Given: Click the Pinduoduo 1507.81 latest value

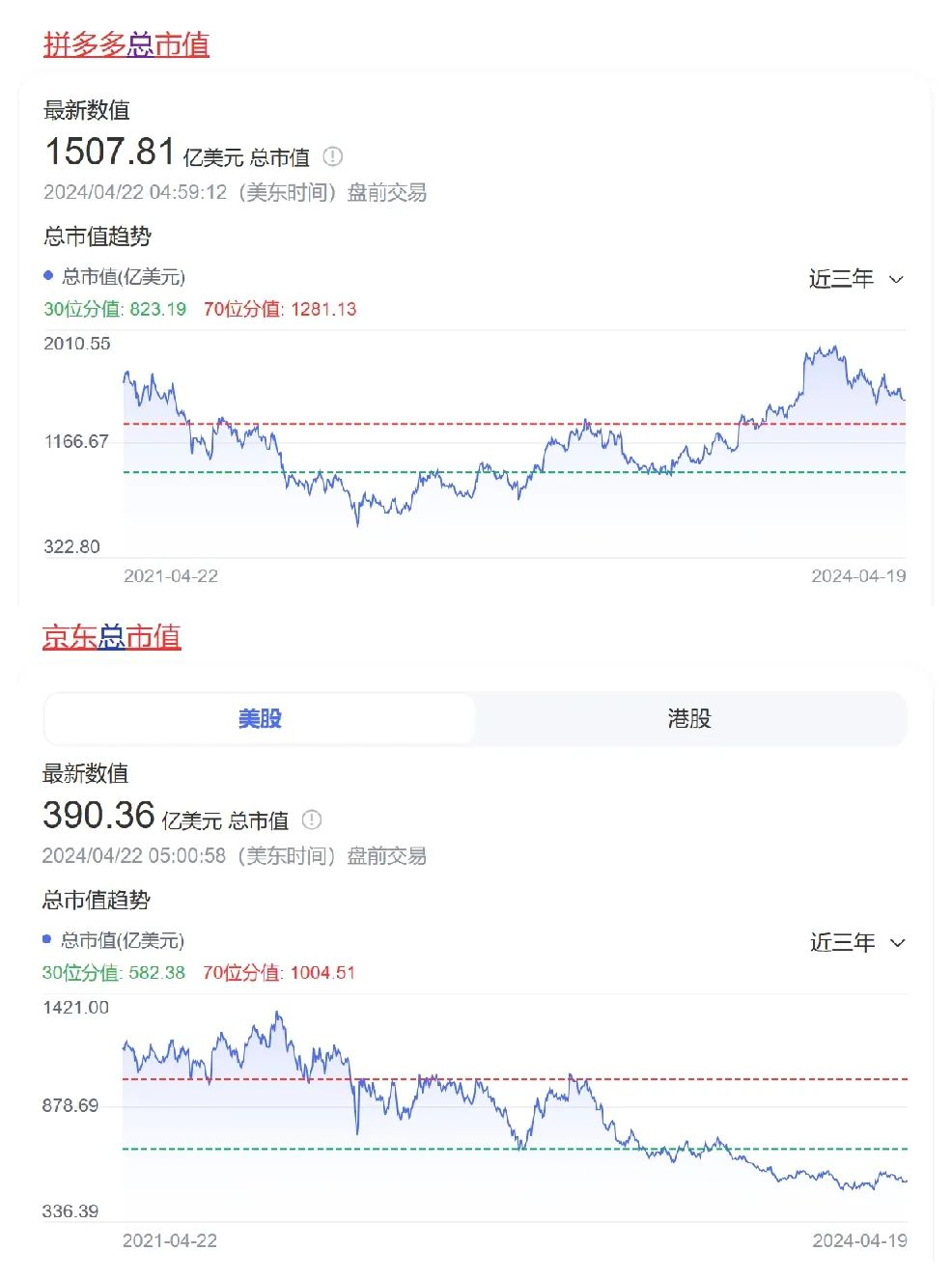Looking at the screenshot, I should [109, 152].
